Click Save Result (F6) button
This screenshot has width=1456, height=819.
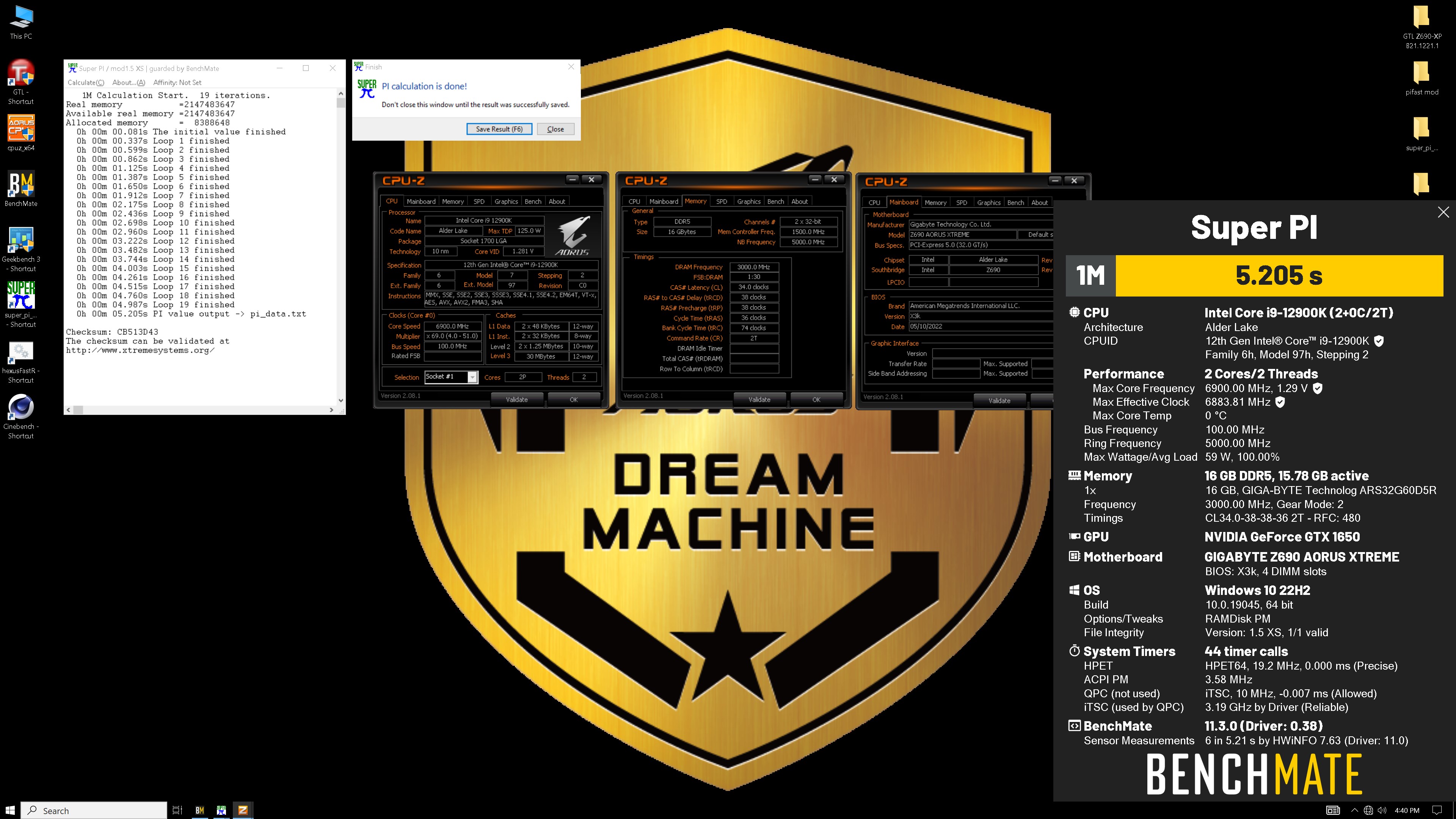[499, 129]
